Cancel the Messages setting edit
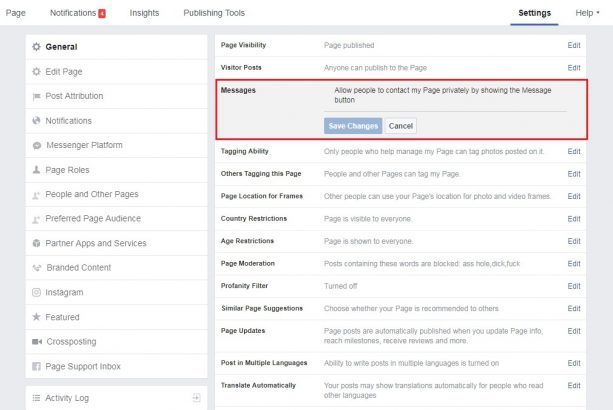 [400, 126]
